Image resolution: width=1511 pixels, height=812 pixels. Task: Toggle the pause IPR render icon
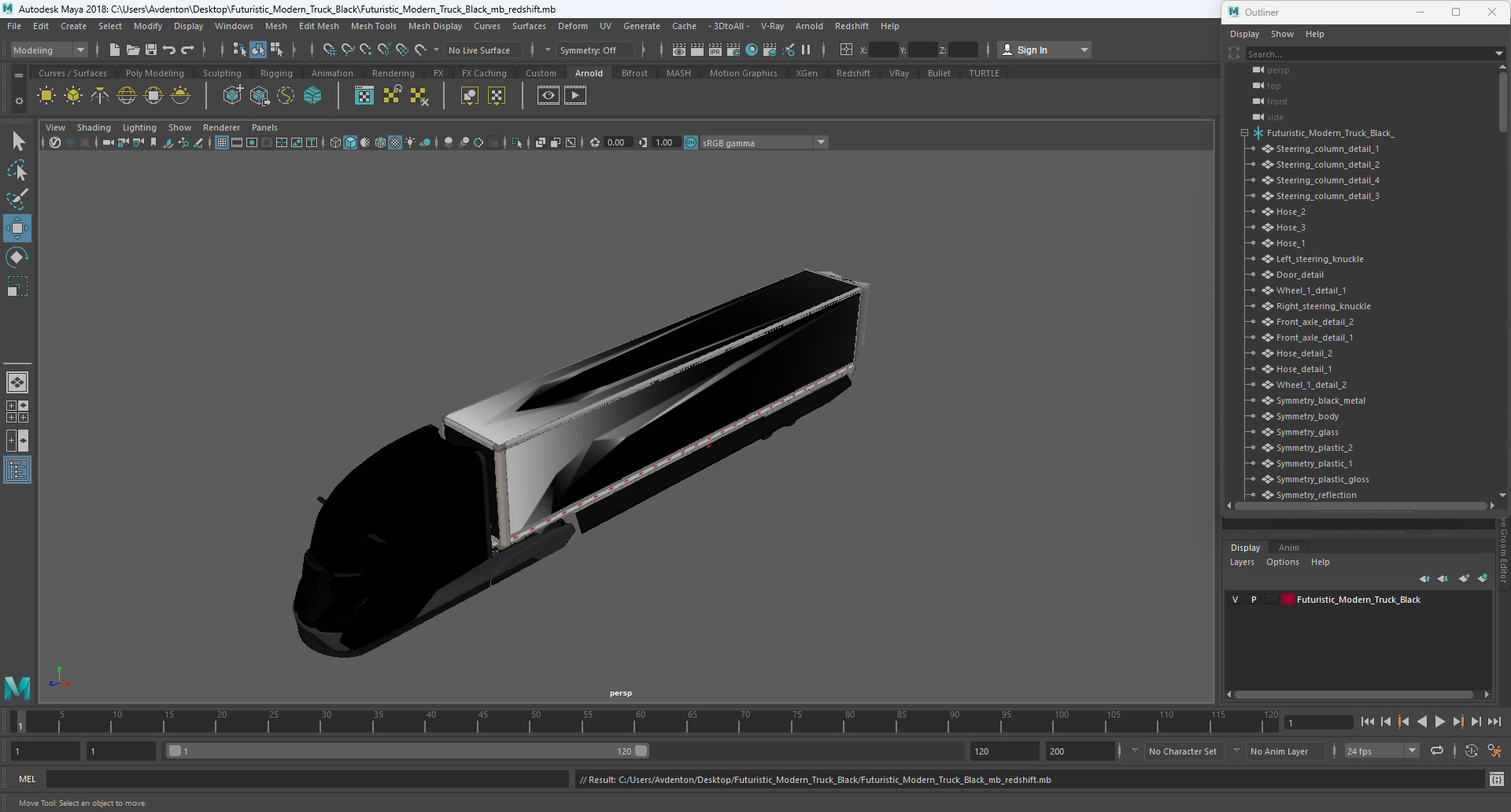click(806, 50)
